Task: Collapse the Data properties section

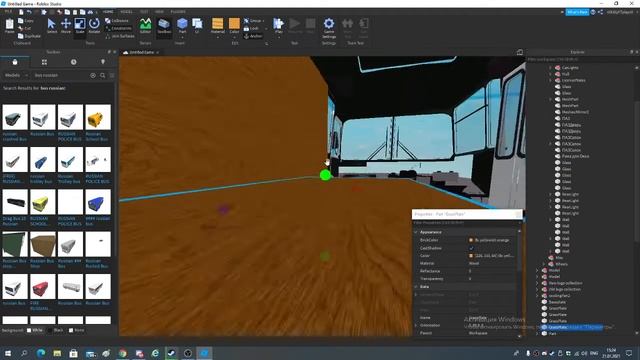Action: pos(416,287)
